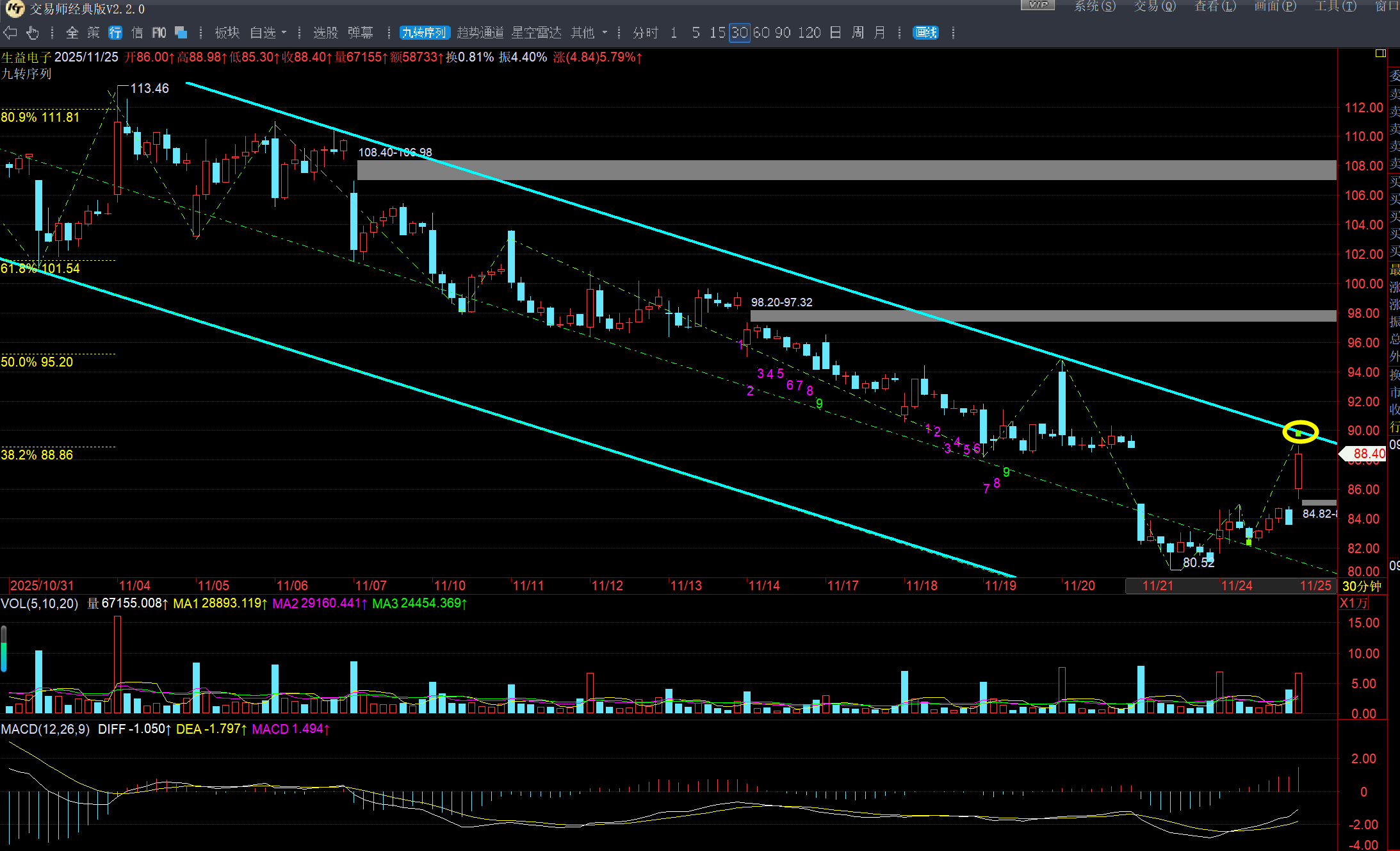Viewport: 1400px width, 851px height.
Task: Toggle the 九转序列 indicator button
Action: click(424, 33)
